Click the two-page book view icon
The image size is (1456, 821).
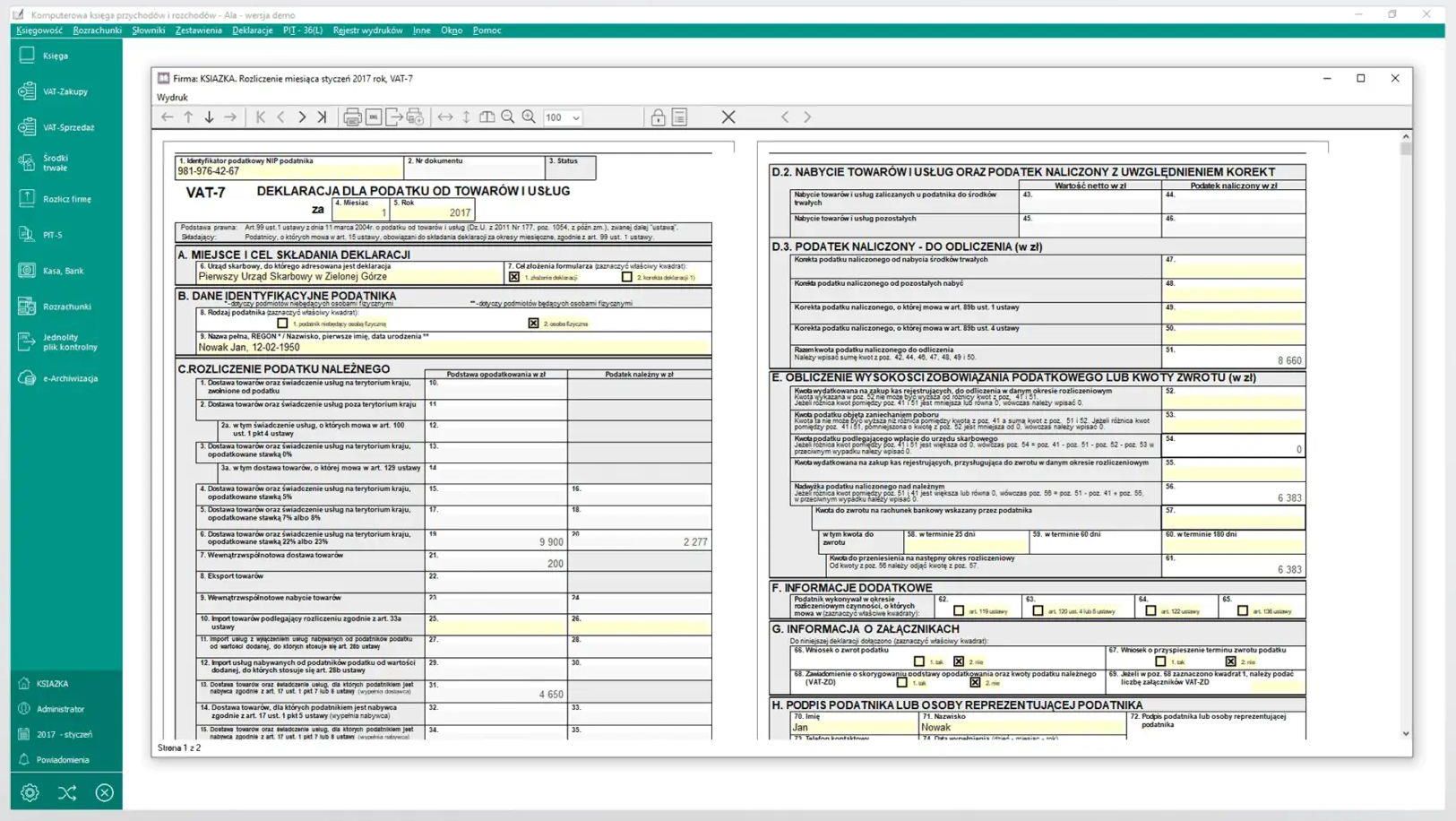click(487, 117)
